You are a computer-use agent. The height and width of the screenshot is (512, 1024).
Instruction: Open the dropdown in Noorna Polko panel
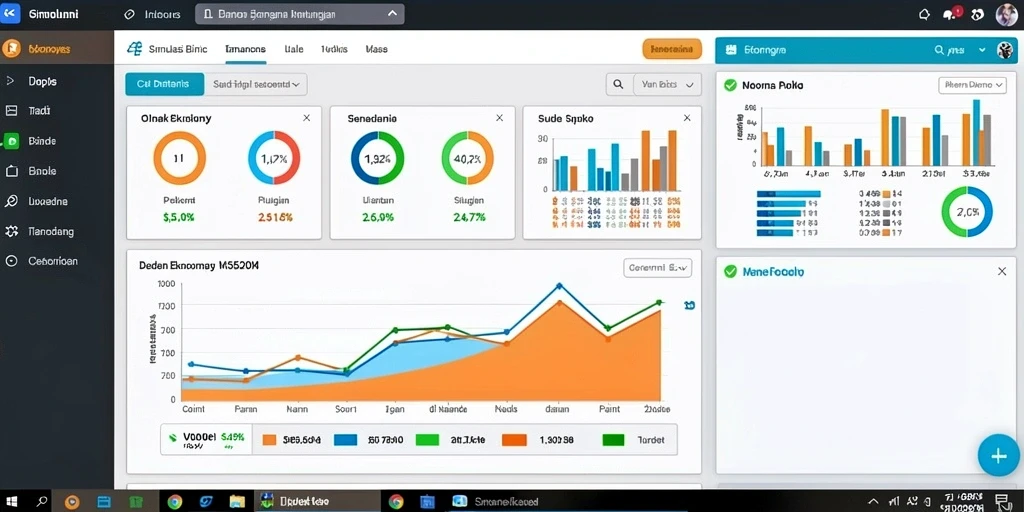click(972, 85)
